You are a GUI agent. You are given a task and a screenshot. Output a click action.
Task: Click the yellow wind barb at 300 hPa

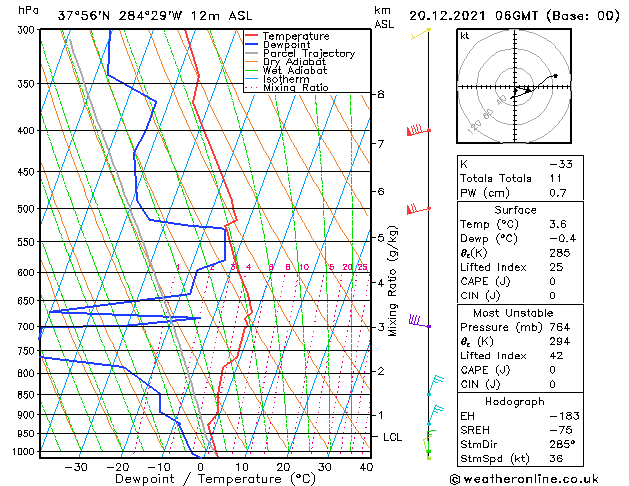421,34
